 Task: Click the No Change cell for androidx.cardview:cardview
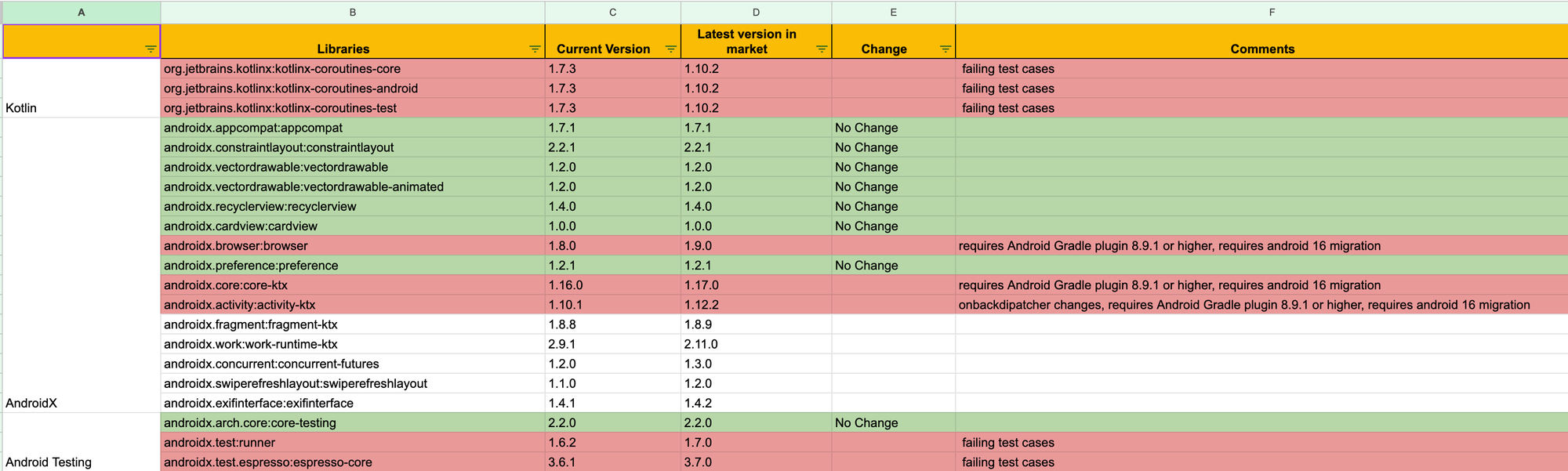[x=893, y=226]
